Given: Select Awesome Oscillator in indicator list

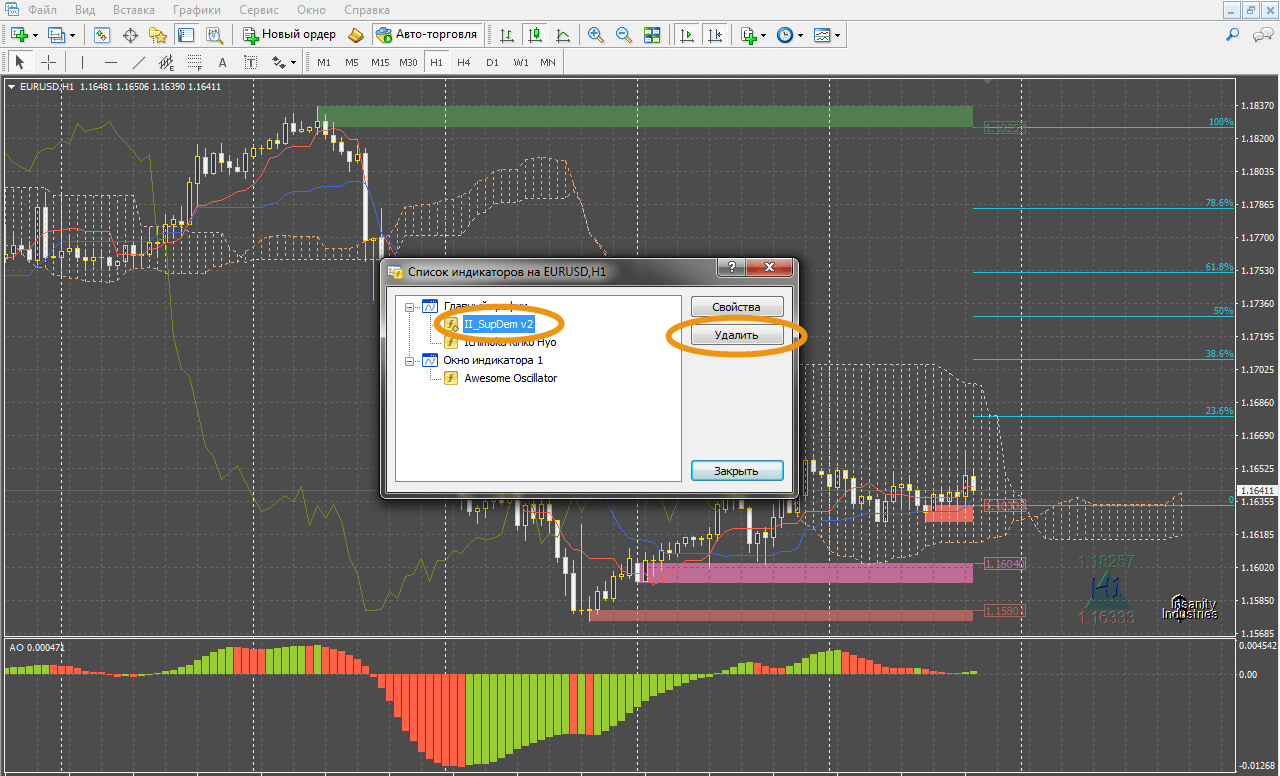Looking at the screenshot, I should pos(510,378).
